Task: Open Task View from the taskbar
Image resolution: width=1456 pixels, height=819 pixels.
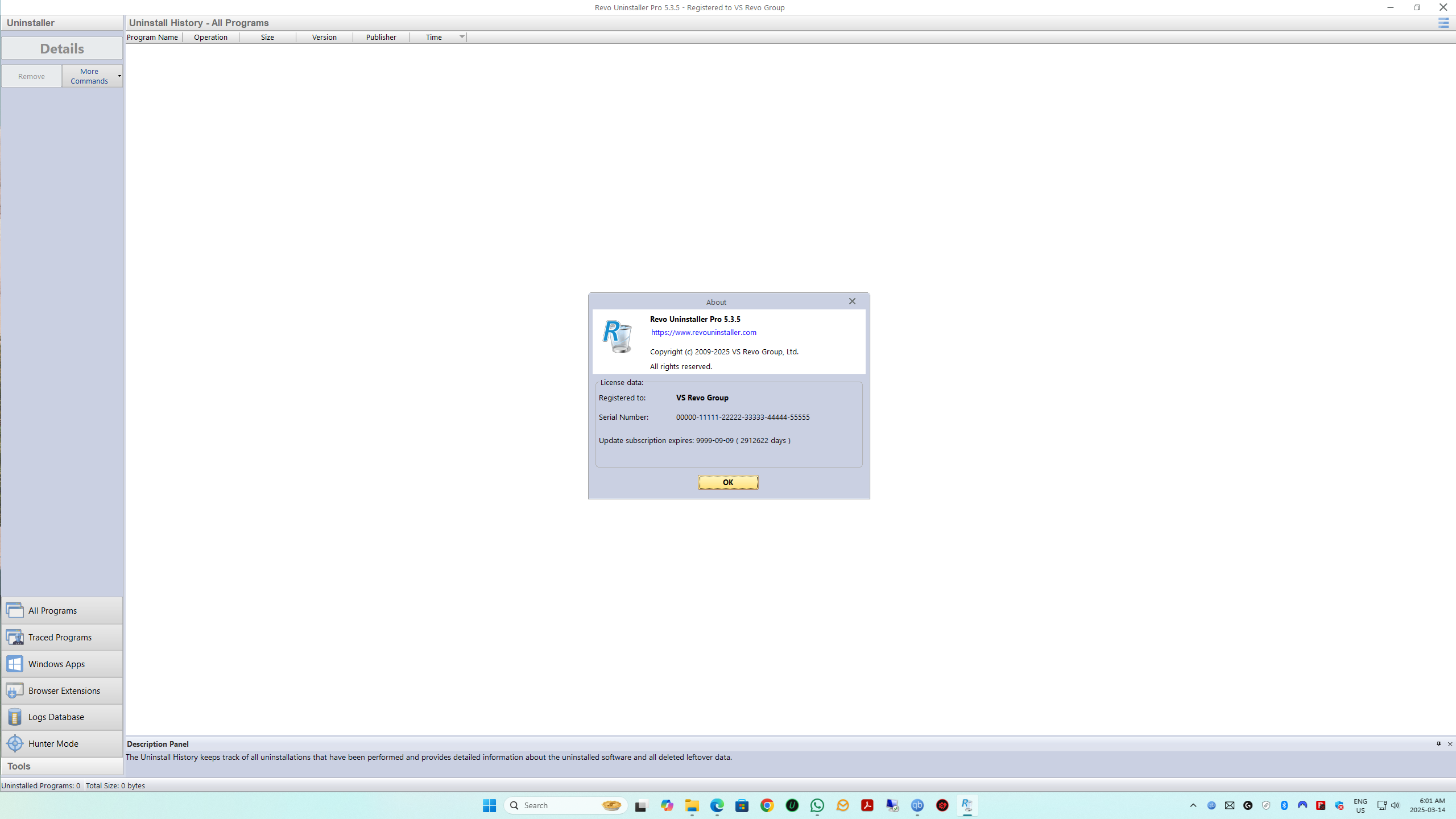Action: pos(642,805)
